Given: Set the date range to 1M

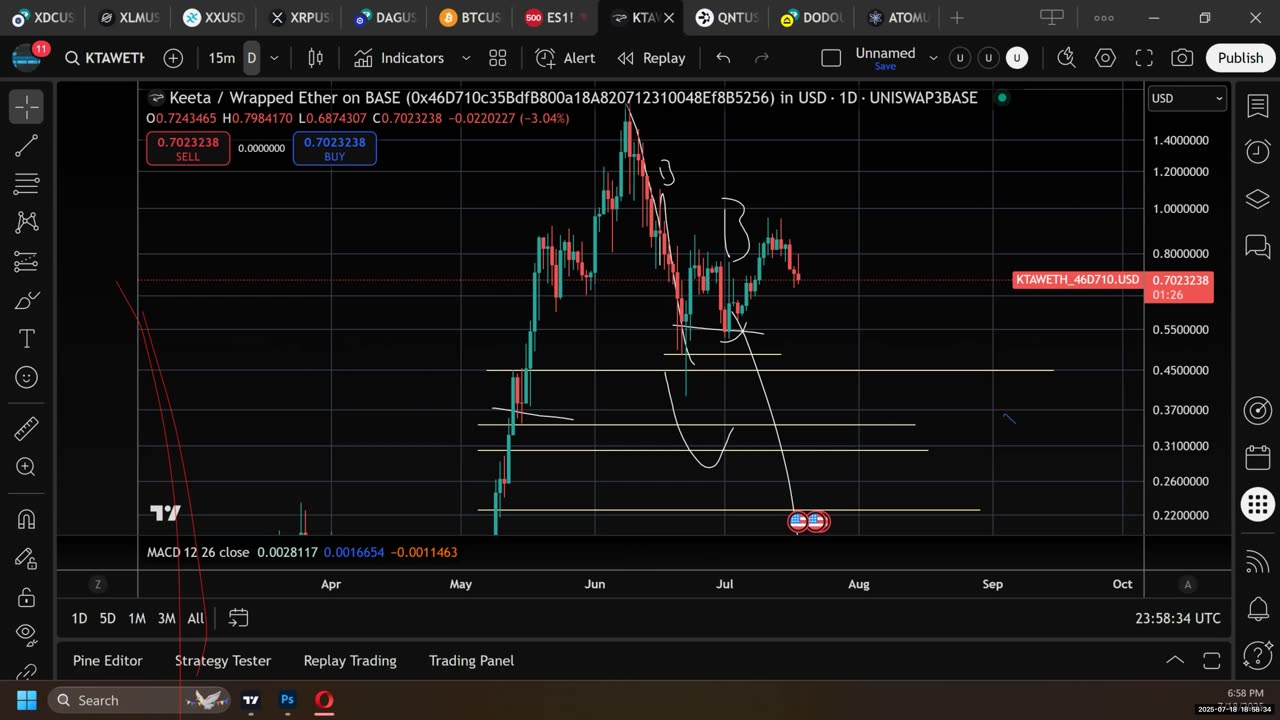Looking at the screenshot, I should click(137, 618).
